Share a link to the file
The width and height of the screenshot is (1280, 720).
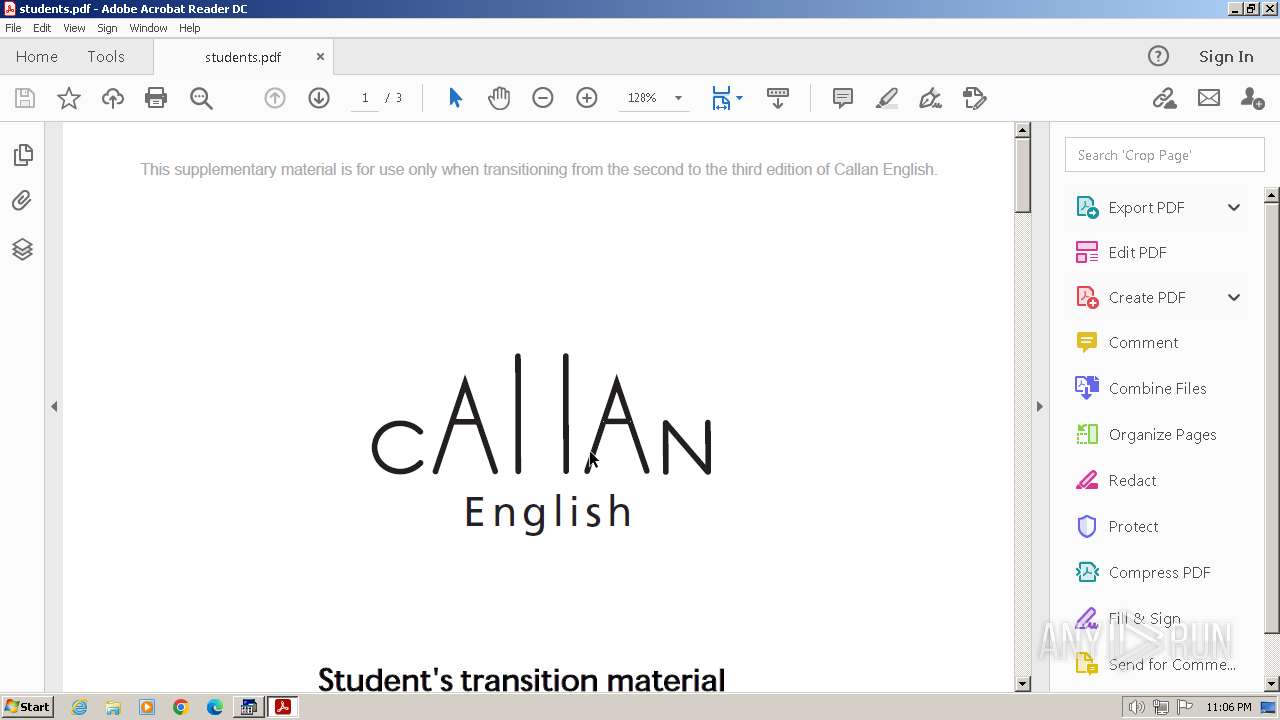[1164, 98]
